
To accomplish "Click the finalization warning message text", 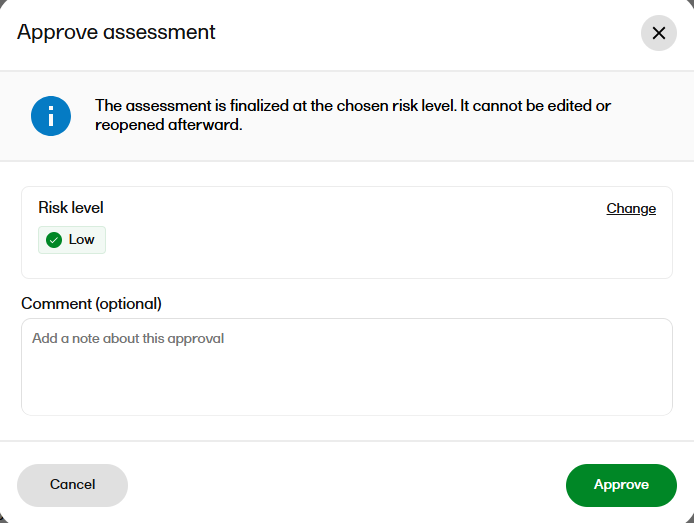I will click(353, 115).
